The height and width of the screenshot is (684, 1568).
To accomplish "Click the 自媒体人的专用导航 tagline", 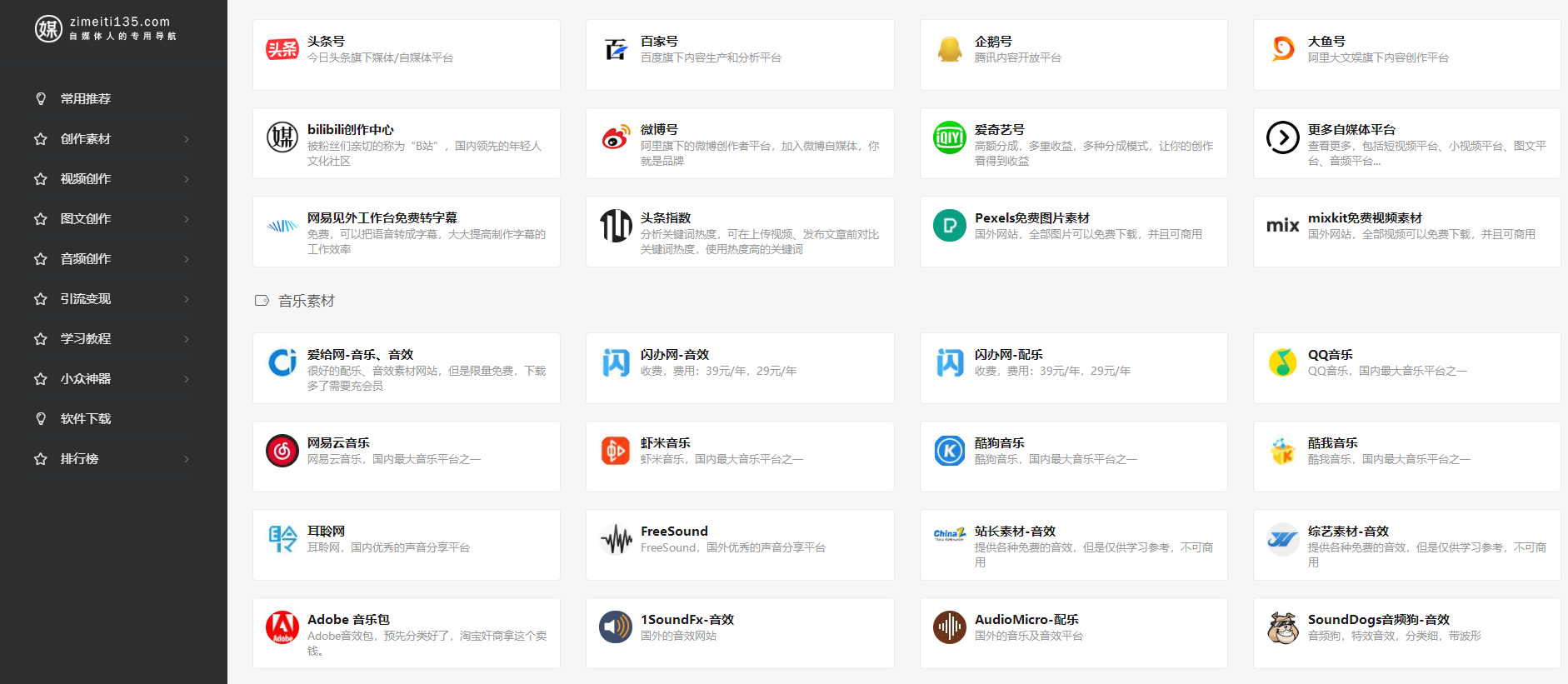I will pyautogui.click(x=123, y=37).
